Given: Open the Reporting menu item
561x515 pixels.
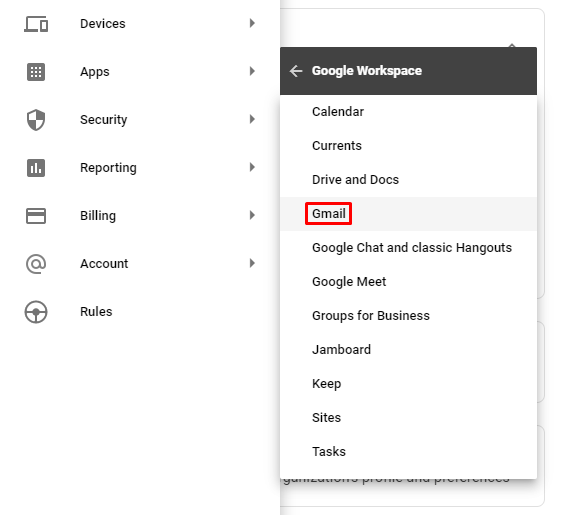Looking at the screenshot, I should [140, 167].
